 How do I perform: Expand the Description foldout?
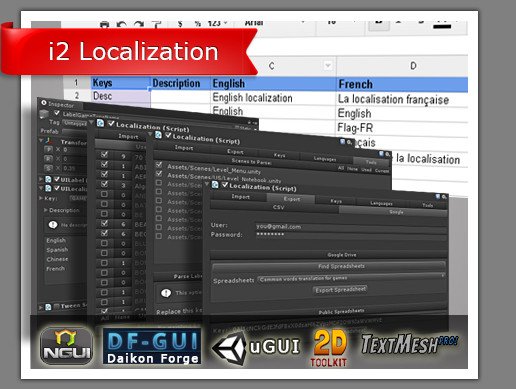coord(45,210)
